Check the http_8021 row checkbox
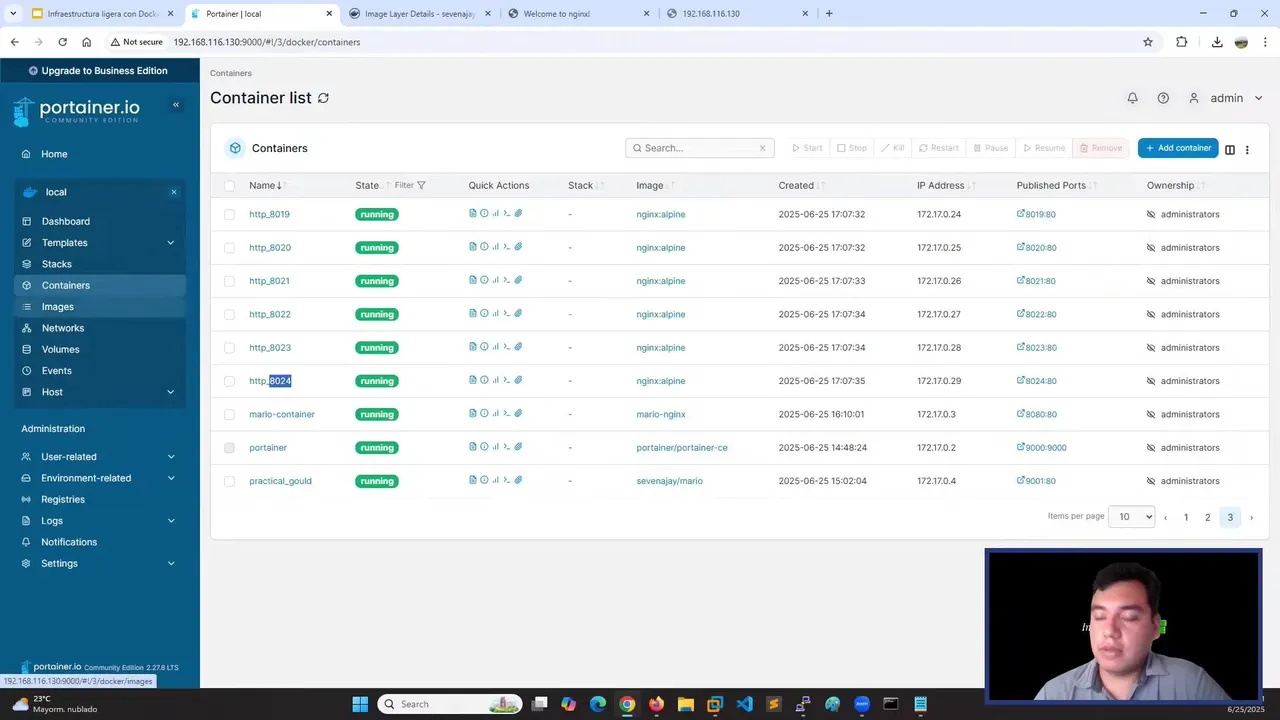This screenshot has width=1280, height=720. click(x=230, y=281)
